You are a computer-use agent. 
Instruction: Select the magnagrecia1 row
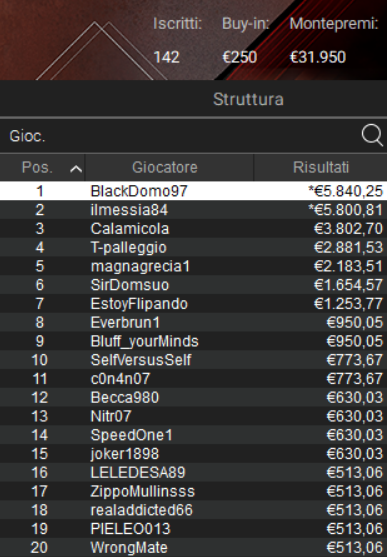[x=193, y=266]
